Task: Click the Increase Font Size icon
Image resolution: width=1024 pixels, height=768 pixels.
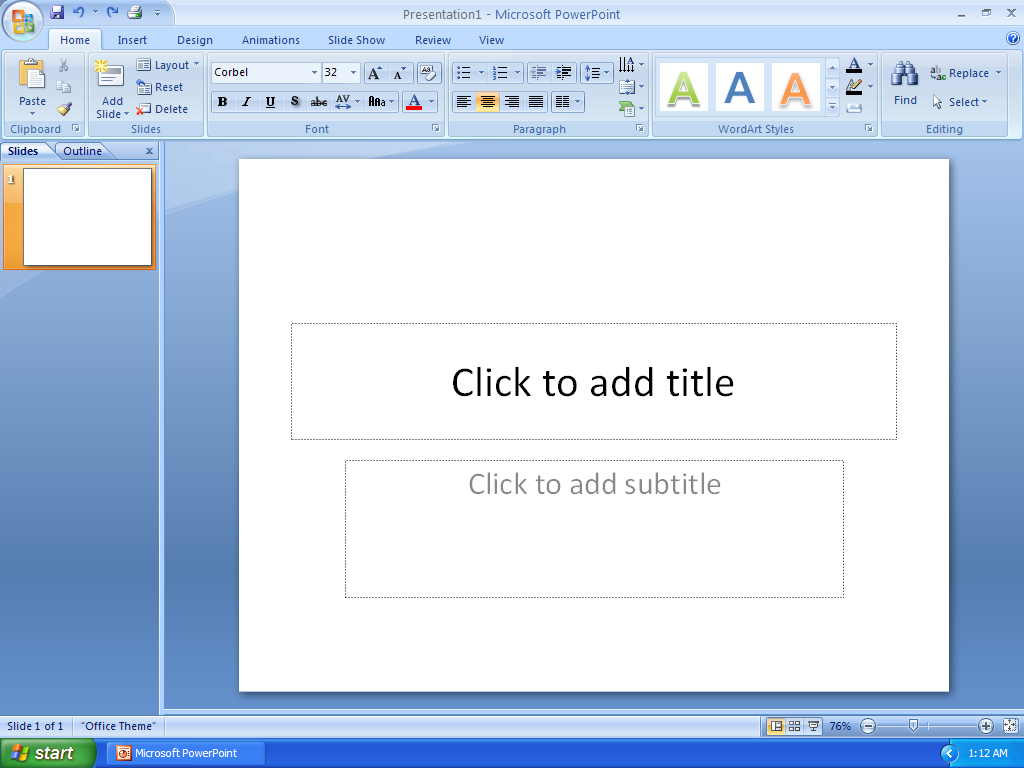Action: 374,72
